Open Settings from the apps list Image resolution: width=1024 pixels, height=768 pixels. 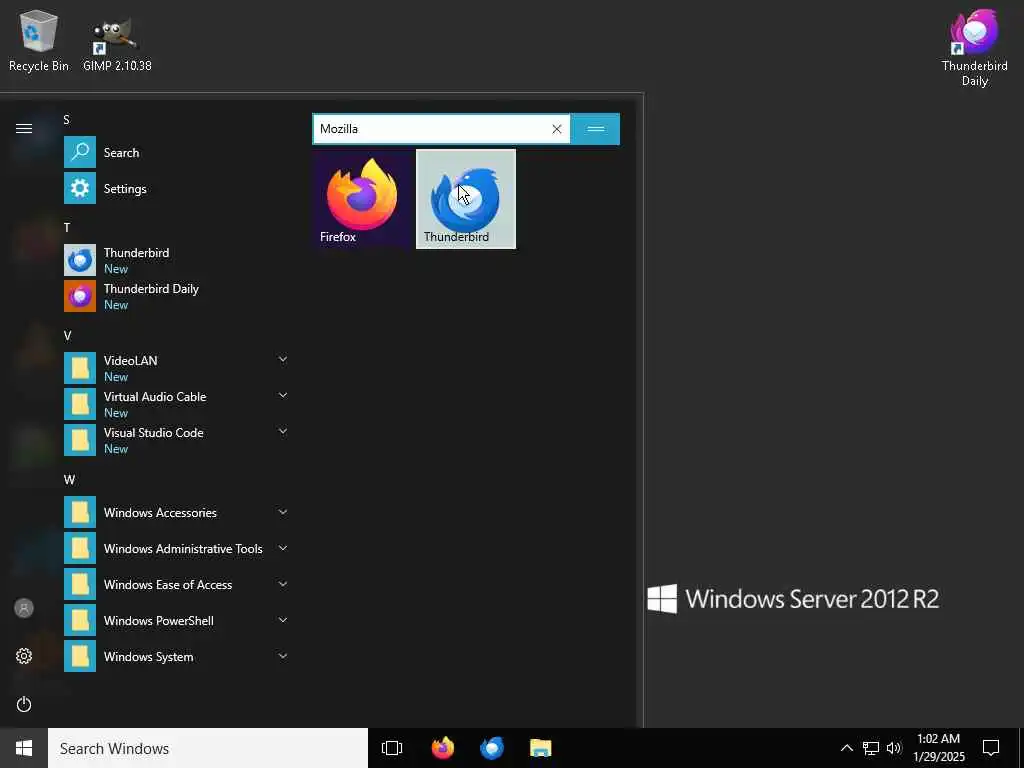(176, 189)
